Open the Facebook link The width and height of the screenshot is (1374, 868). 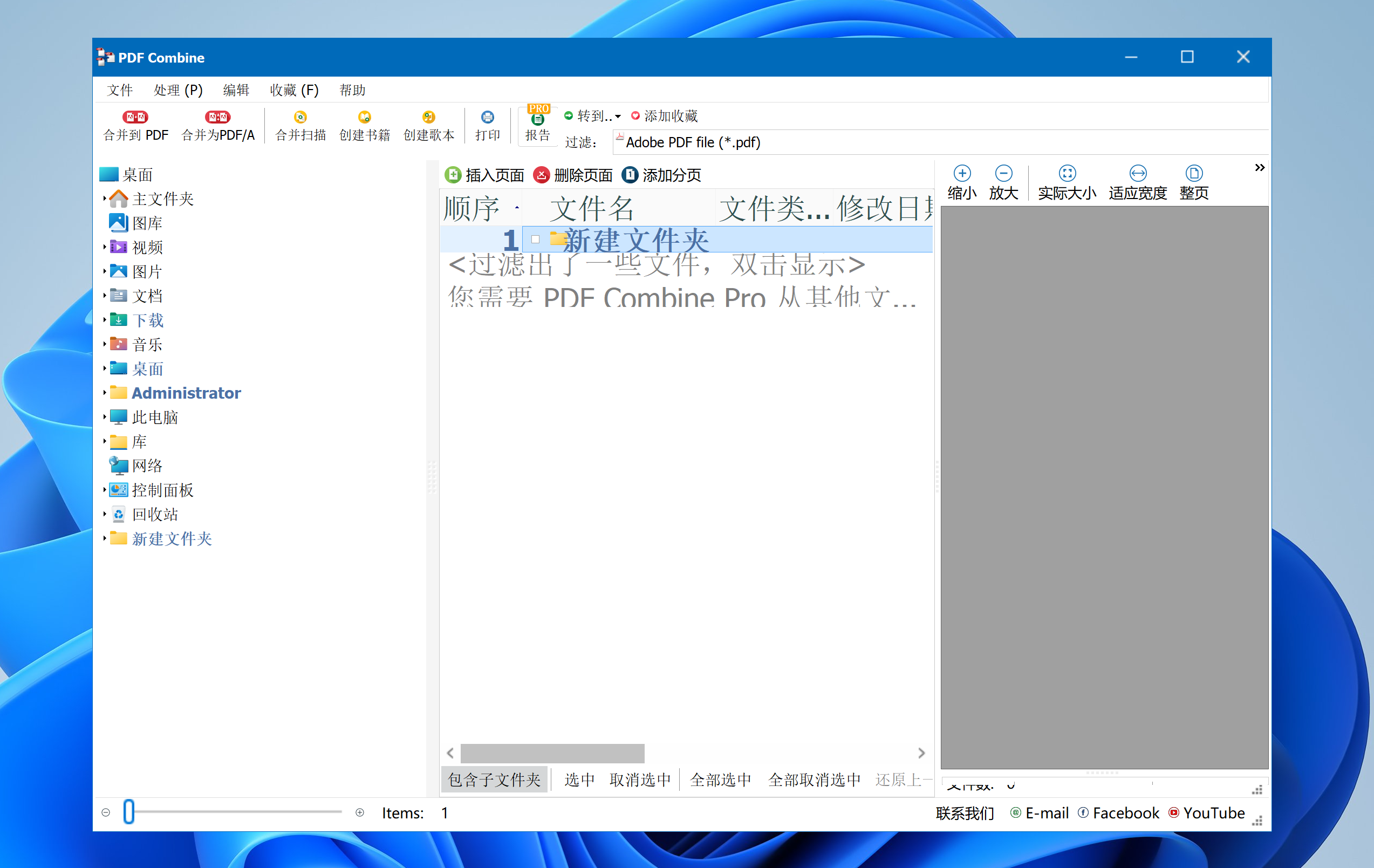1118,812
